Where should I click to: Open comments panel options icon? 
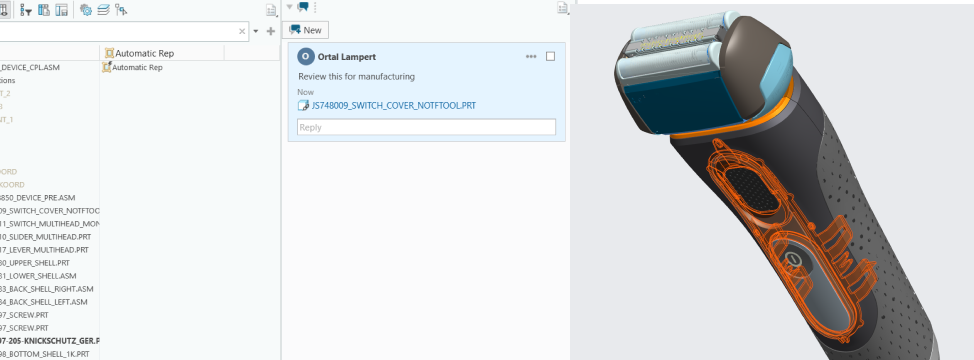click(562, 7)
